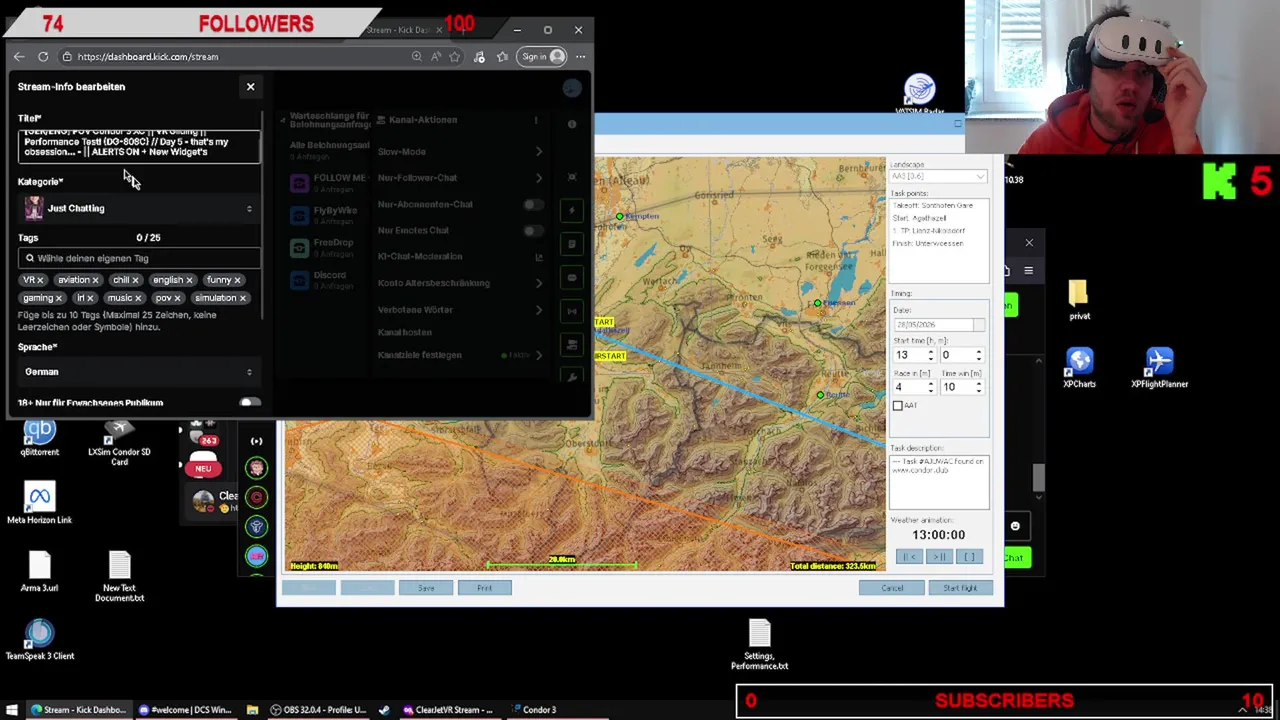Open Kanal-Aktionen three-dot menu

point(536,120)
